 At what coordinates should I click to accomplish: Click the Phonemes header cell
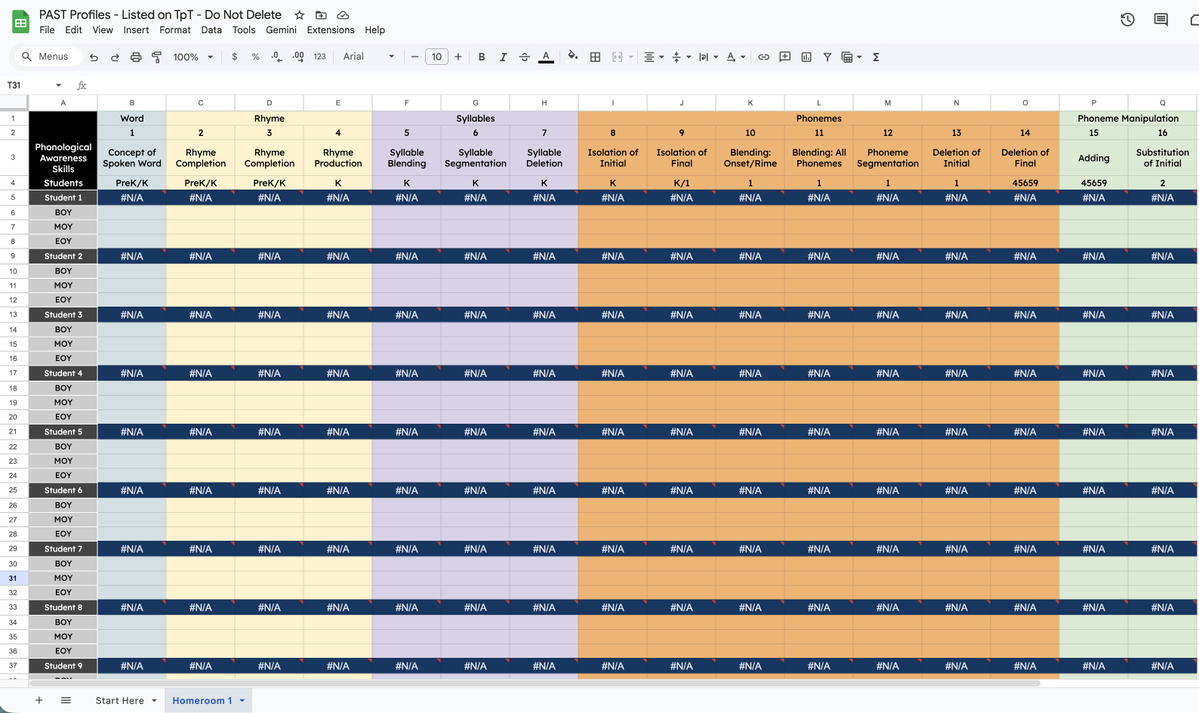[x=818, y=119]
